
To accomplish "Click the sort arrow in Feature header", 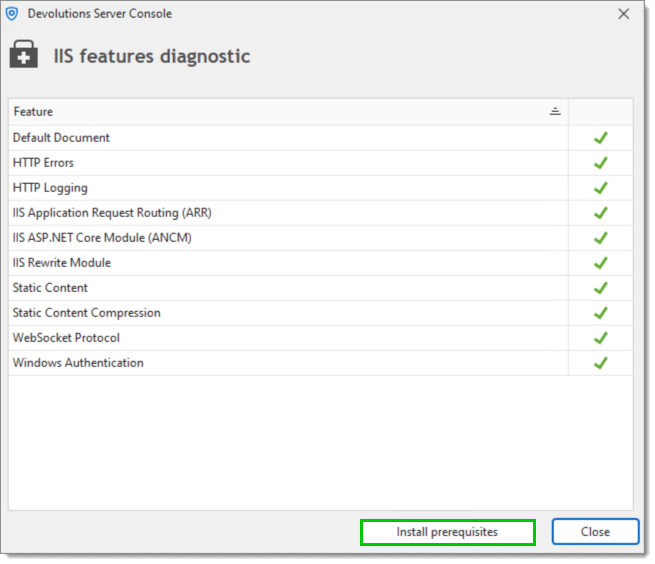I will pos(555,112).
